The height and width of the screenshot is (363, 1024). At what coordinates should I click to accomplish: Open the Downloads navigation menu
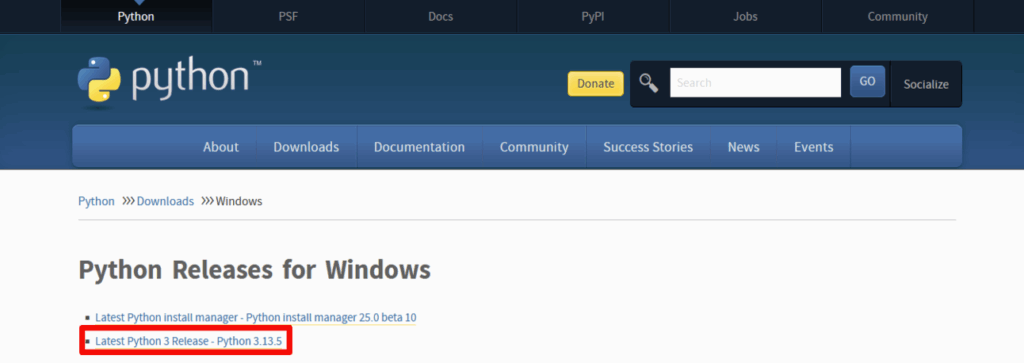[306, 147]
